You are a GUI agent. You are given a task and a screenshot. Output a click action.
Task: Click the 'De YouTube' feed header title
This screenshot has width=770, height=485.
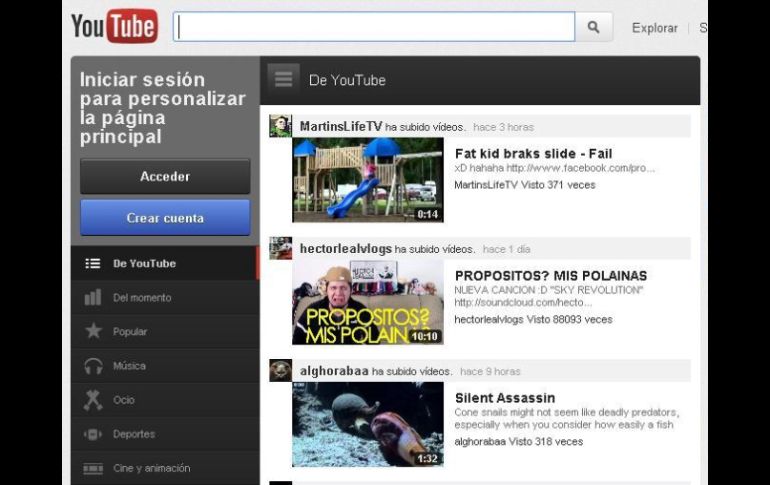coord(347,81)
